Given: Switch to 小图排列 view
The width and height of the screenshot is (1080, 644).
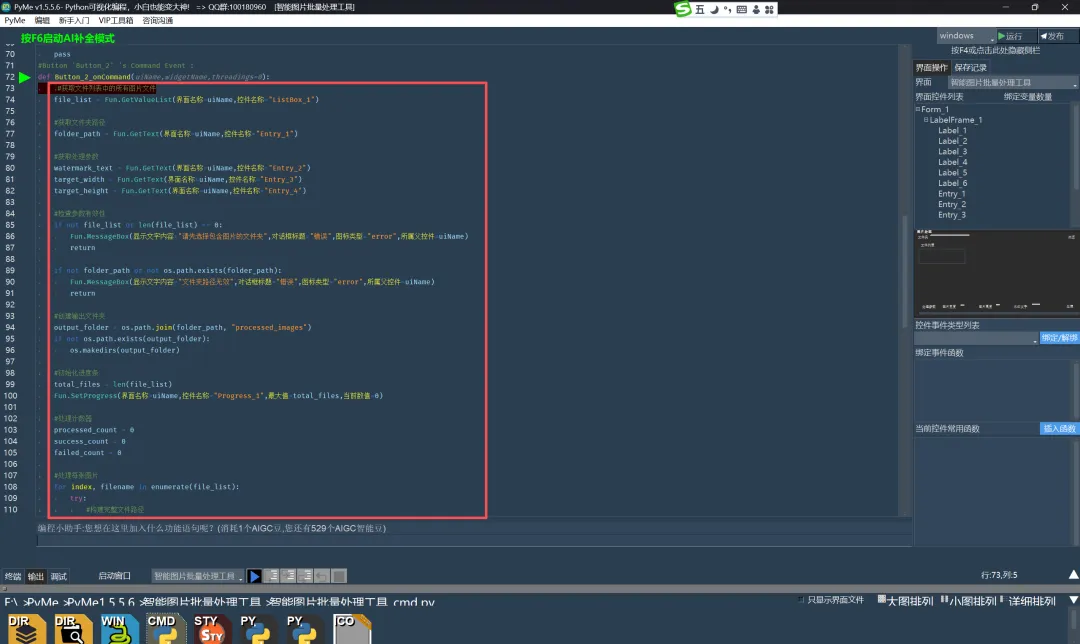Looking at the screenshot, I should pyautogui.click(x=968, y=601).
